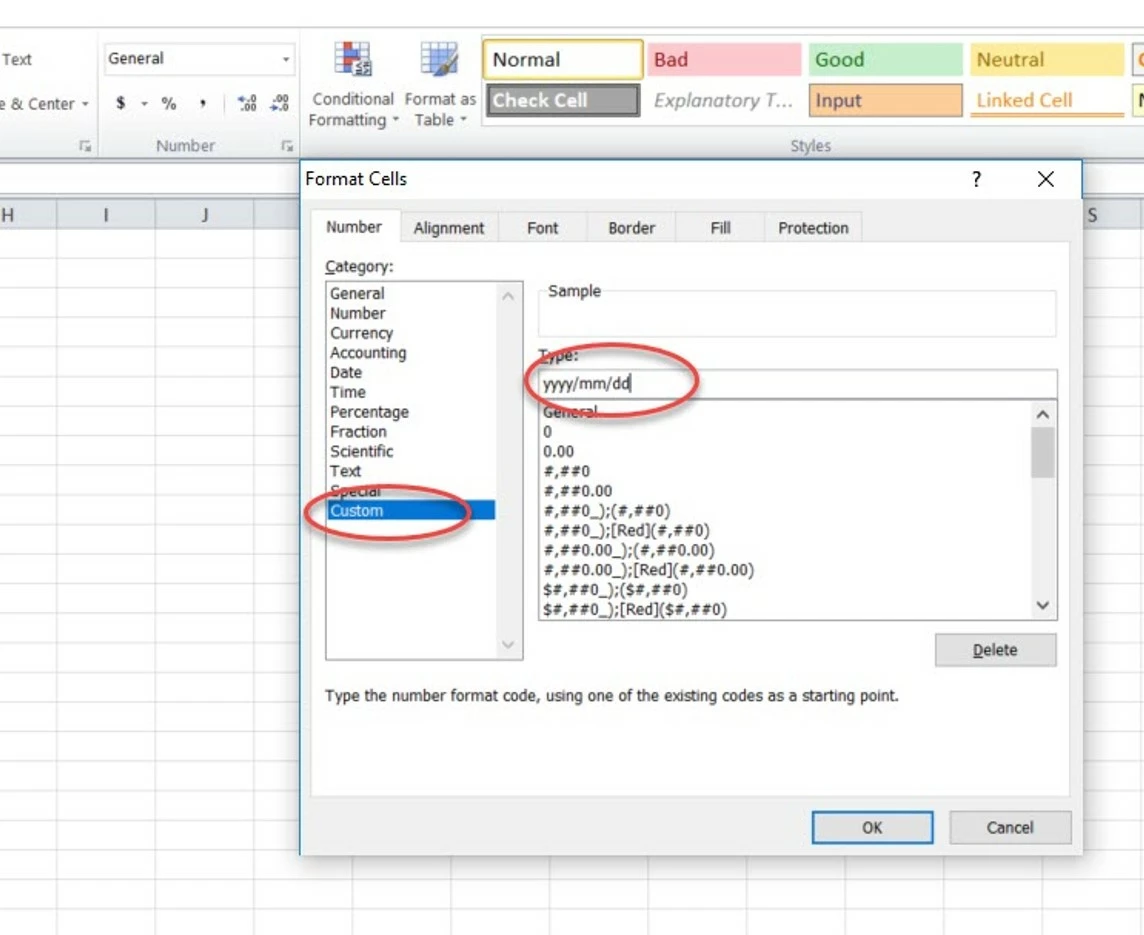1144x935 pixels.
Task: Apply the Accounting Number Format
Action: [x=120, y=103]
